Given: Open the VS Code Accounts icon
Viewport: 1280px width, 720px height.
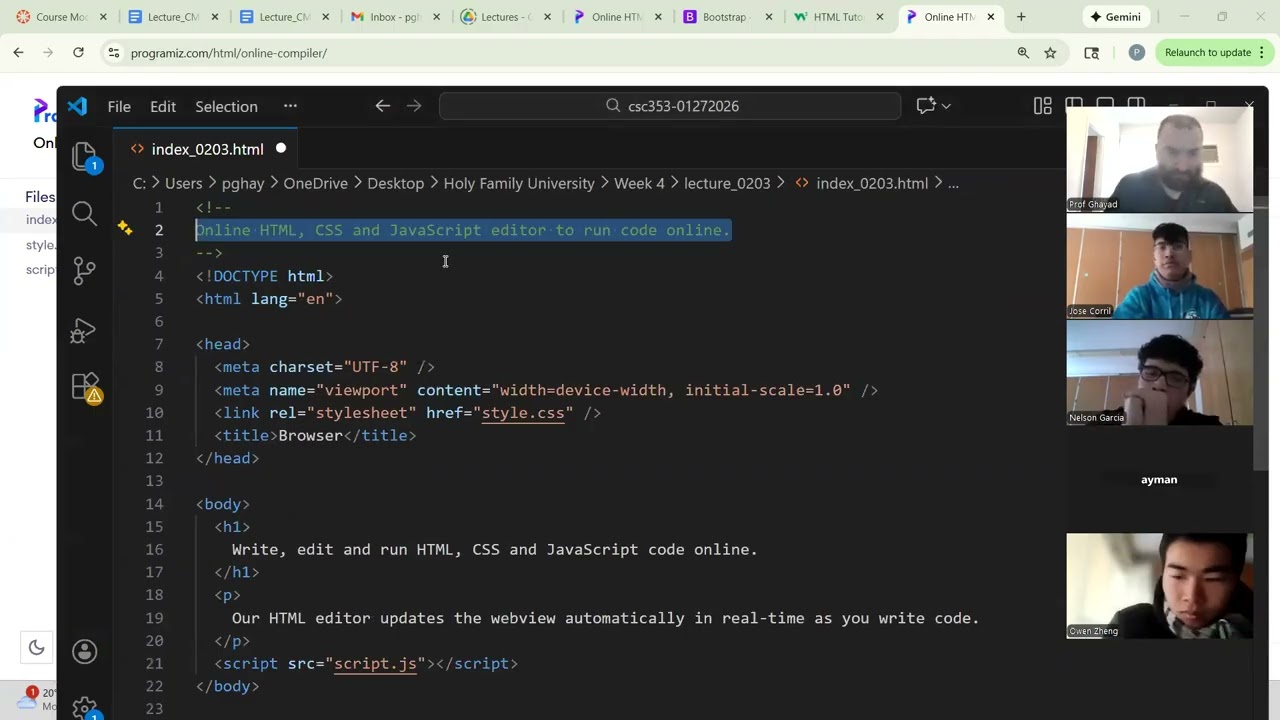Looking at the screenshot, I should point(85,652).
